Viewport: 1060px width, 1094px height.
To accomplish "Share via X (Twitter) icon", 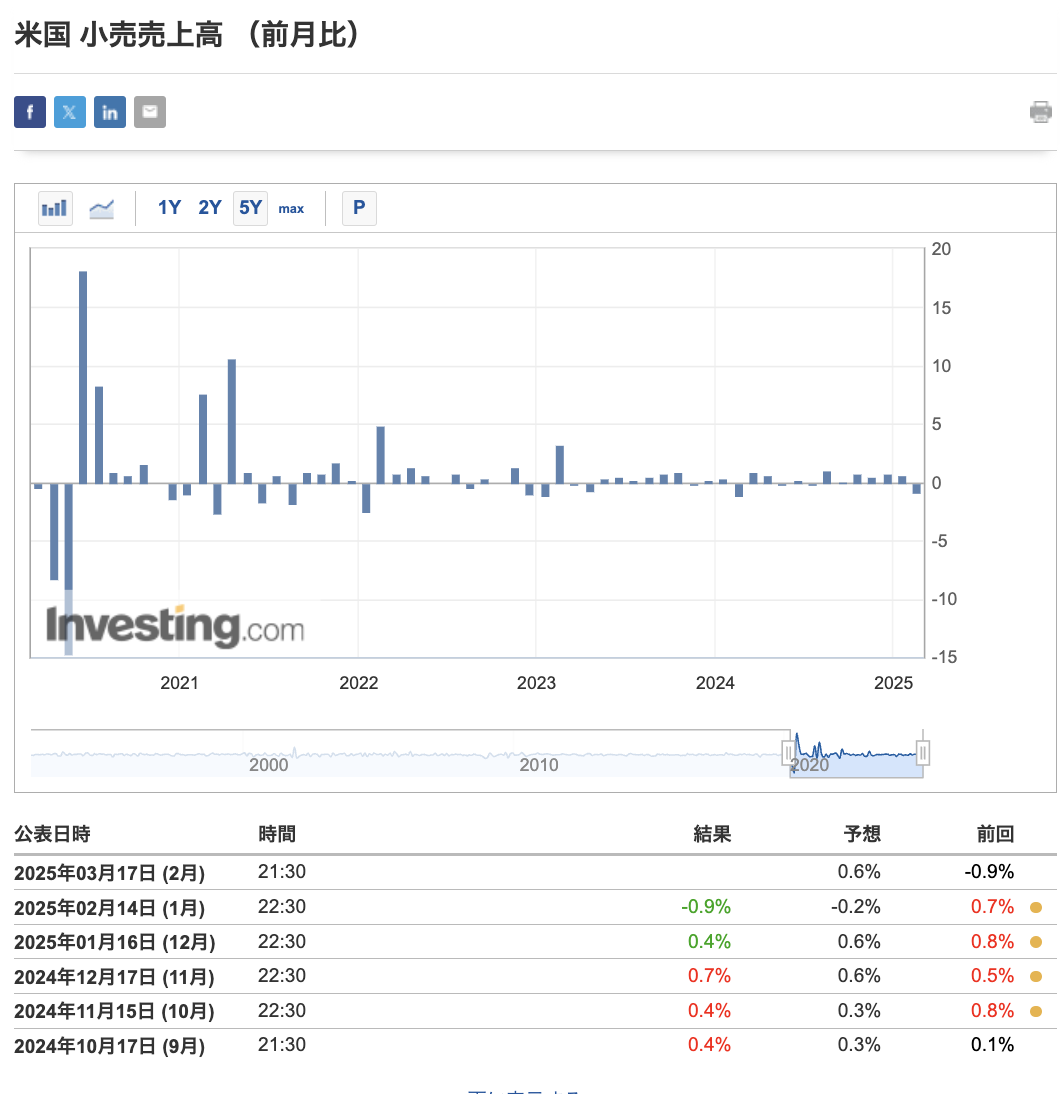I will click(70, 112).
